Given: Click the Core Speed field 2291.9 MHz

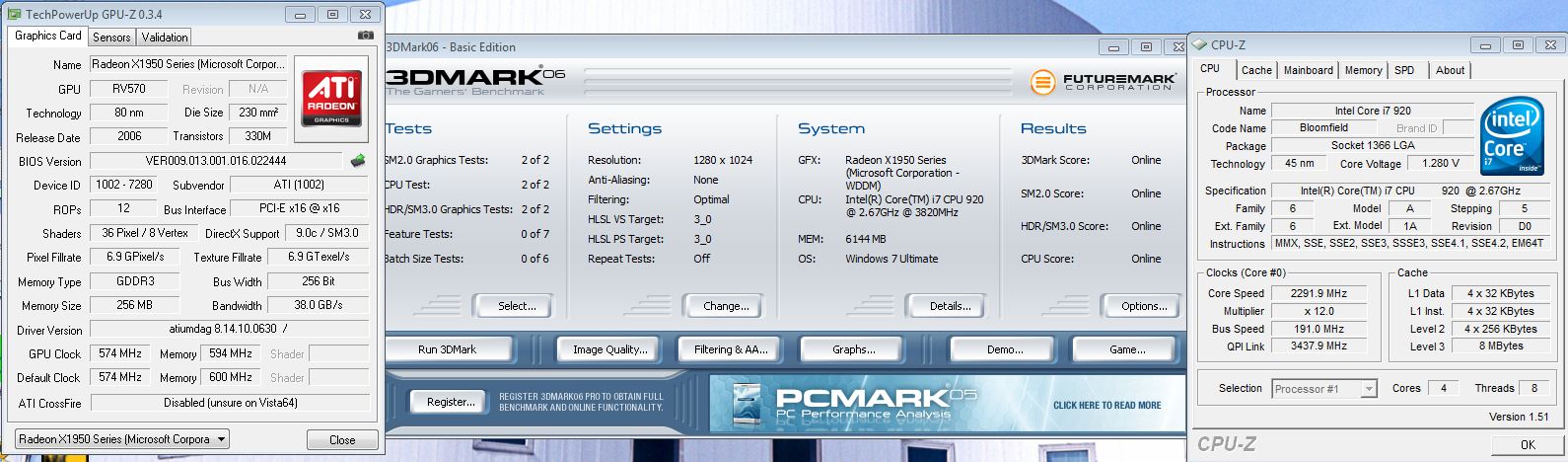Looking at the screenshot, I should tap(1319, 293).
